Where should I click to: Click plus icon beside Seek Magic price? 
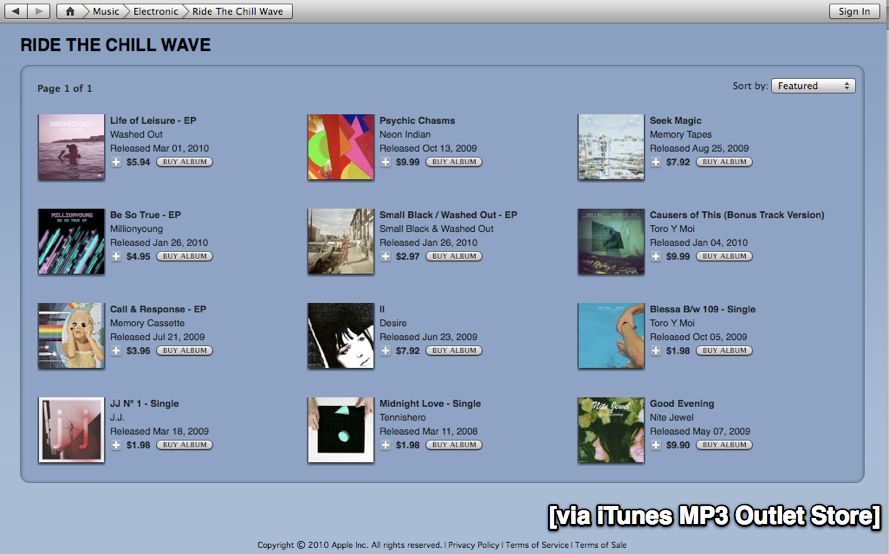[x=656, y=162]
